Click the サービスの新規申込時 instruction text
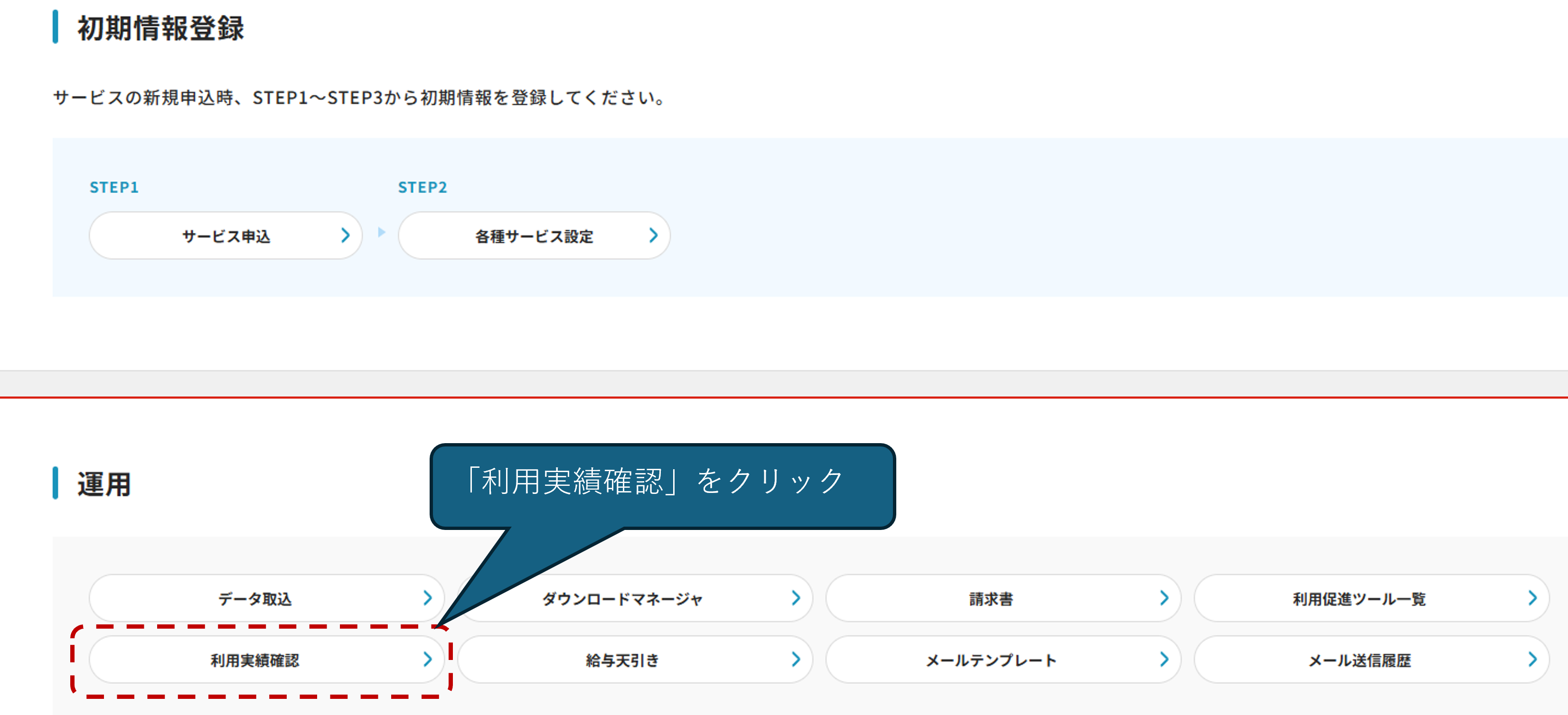Image resolution: width=1568 pixels, height=715 pixels. coord(360,97)
